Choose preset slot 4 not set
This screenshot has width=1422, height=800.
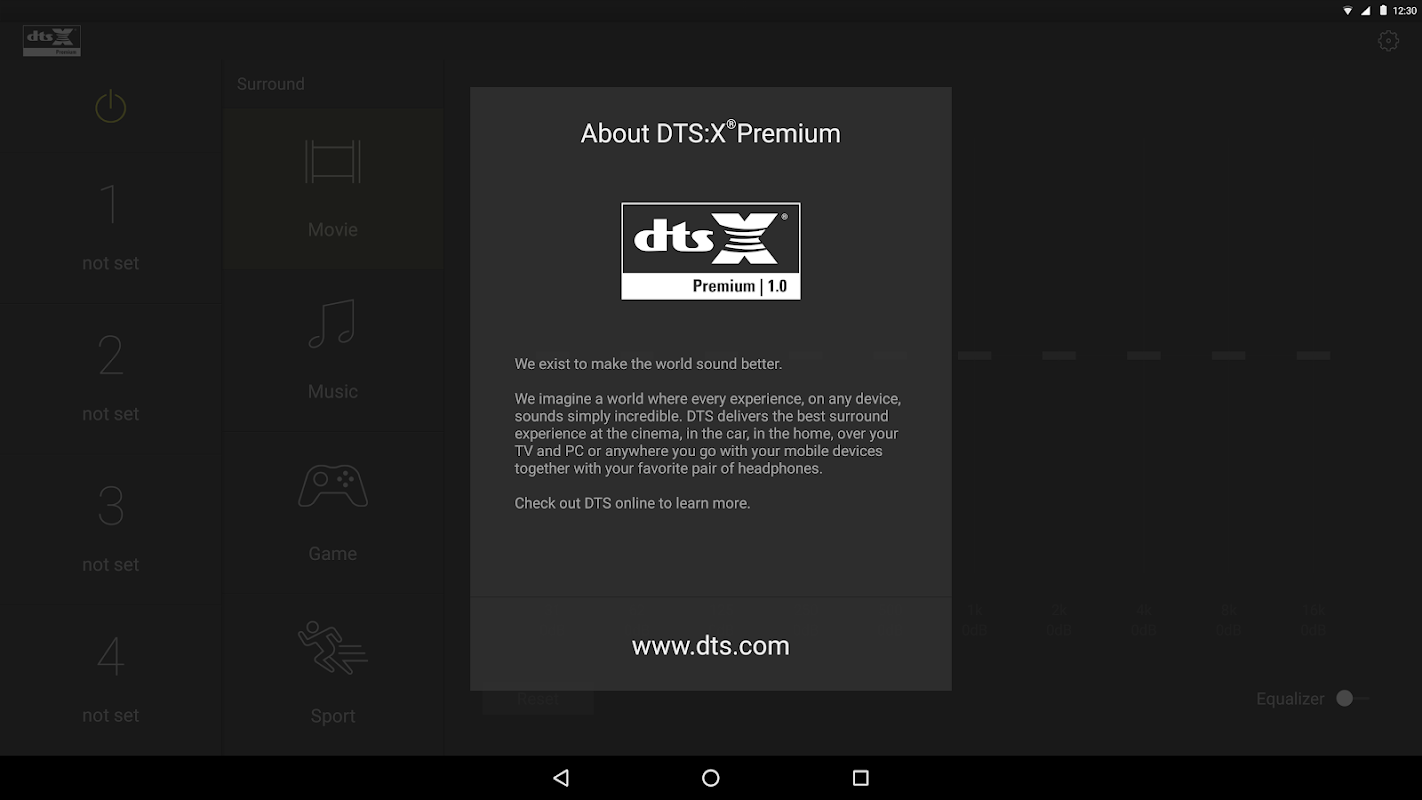point(110,679)
